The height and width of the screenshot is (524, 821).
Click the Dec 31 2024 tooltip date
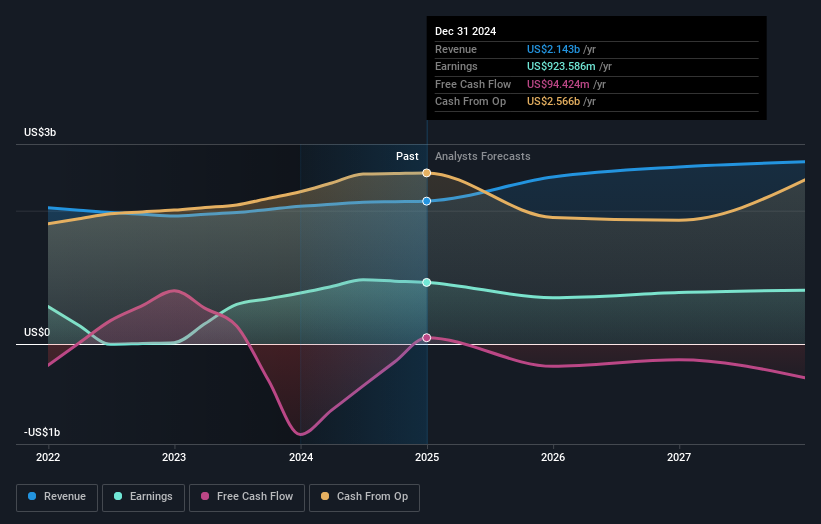point(465,31)
